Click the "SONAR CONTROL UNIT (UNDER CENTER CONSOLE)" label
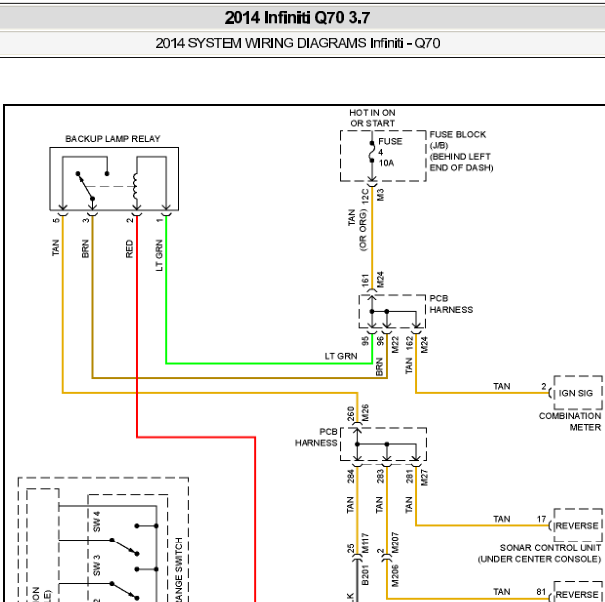Viewport: 605px width, 602px height. pyautogui.click(x=539, y=553)
